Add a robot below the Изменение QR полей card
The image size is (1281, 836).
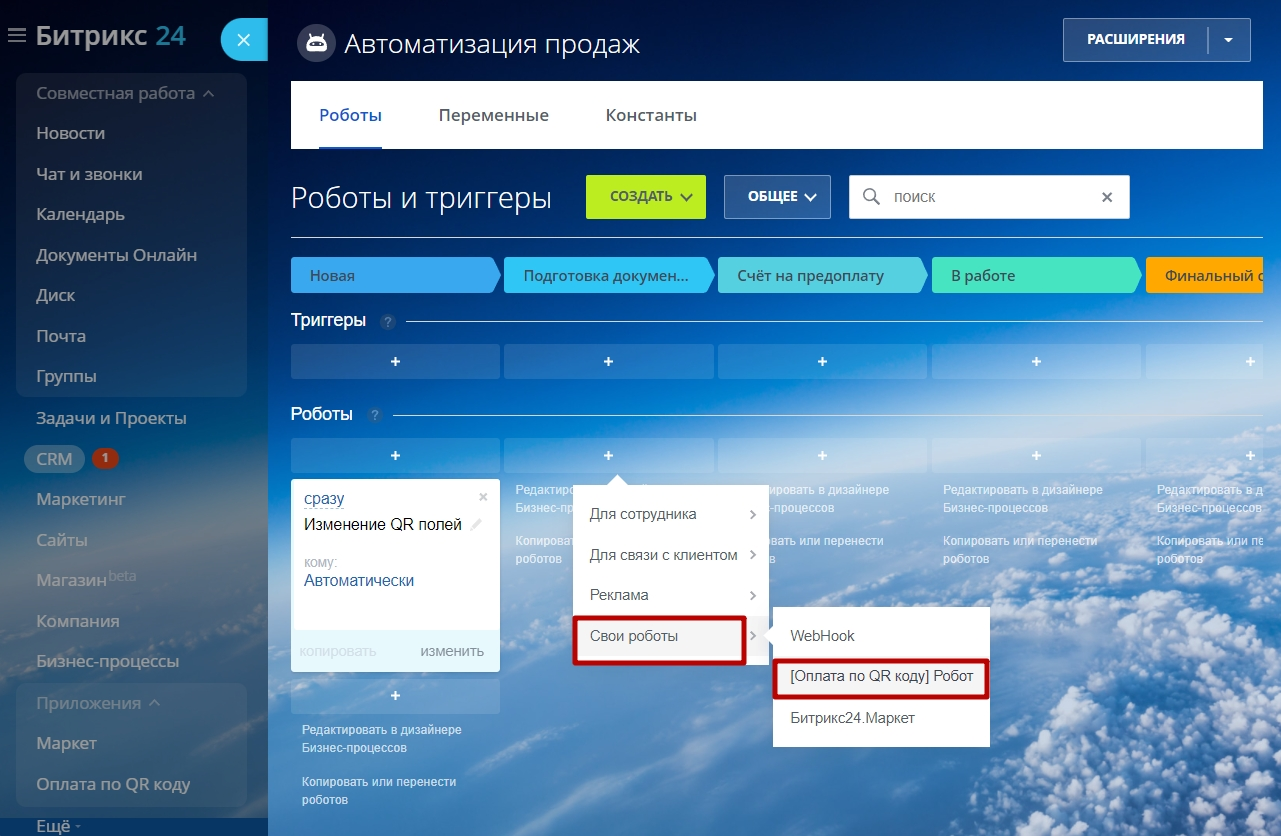point(395,695)
